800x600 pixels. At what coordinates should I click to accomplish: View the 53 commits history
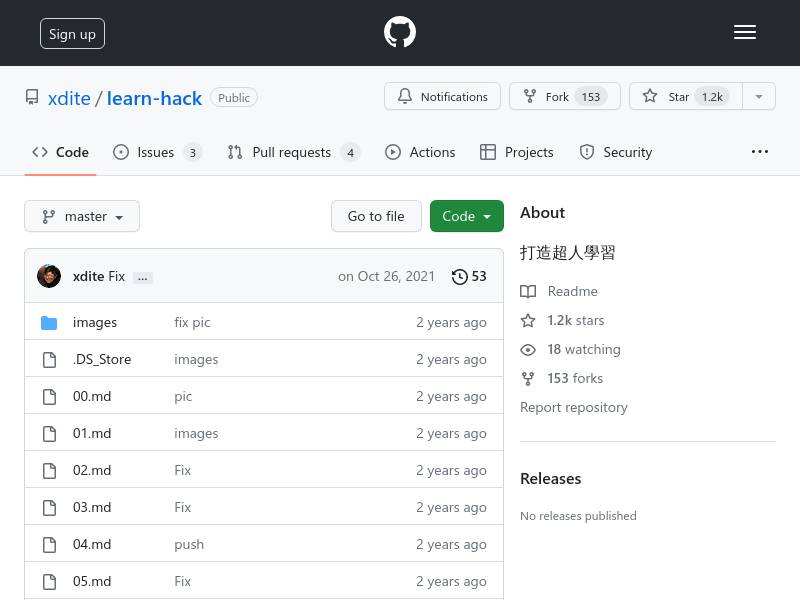469,277
